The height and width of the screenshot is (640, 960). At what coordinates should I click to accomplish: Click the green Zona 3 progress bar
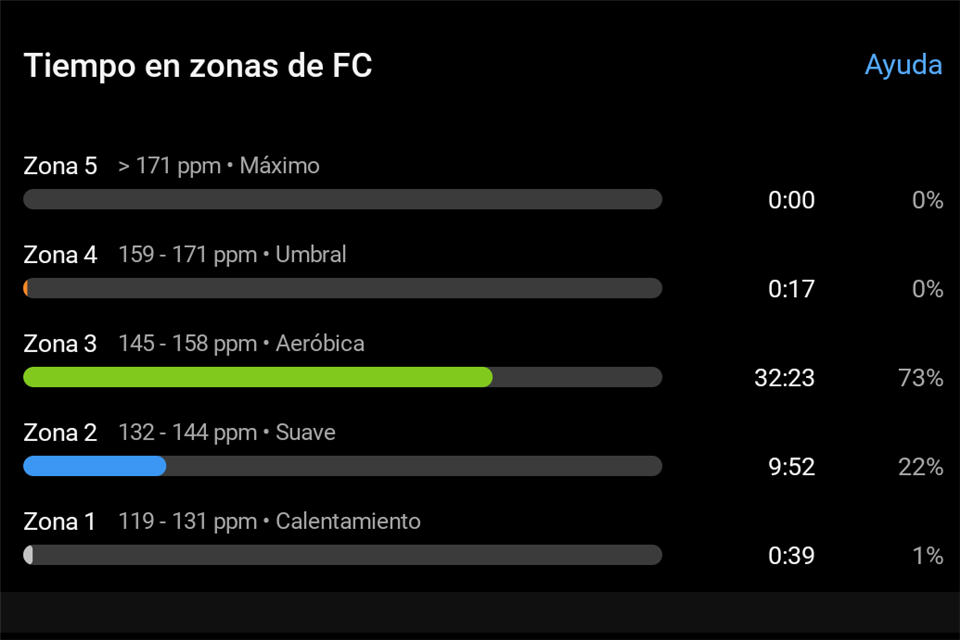point(343,377)
